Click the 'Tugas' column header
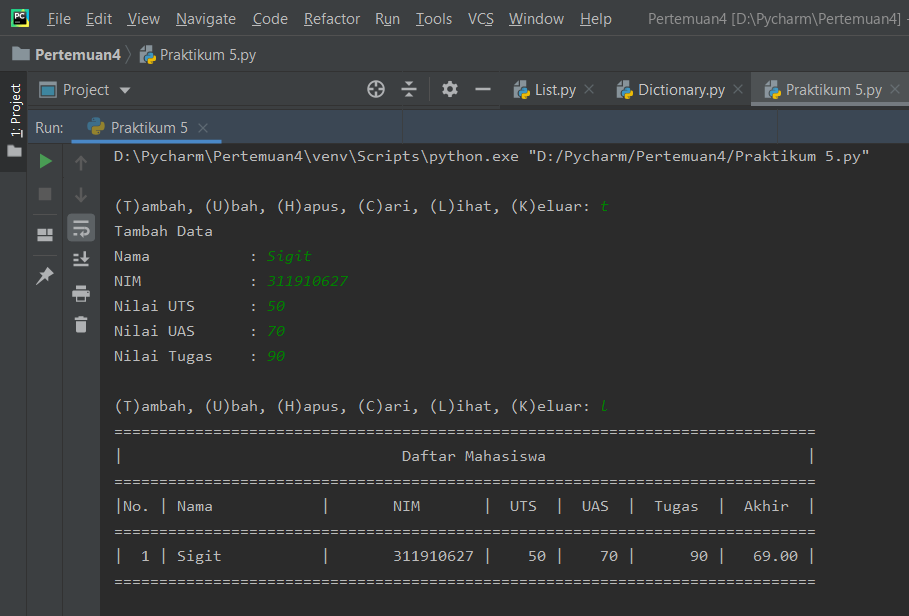Viewport: 909px width, 616px height. pos(676,506)
